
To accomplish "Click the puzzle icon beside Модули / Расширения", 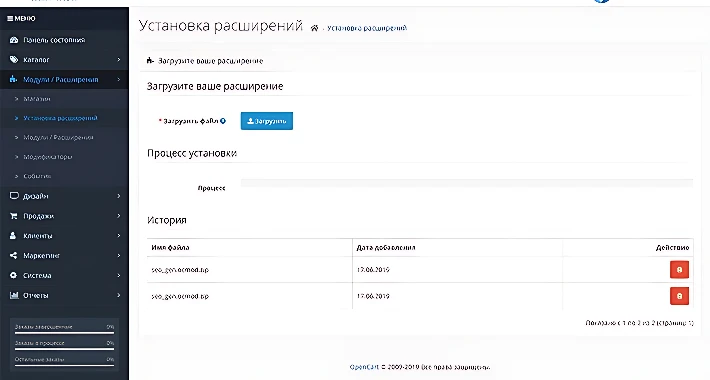I will tap(14, 79).
